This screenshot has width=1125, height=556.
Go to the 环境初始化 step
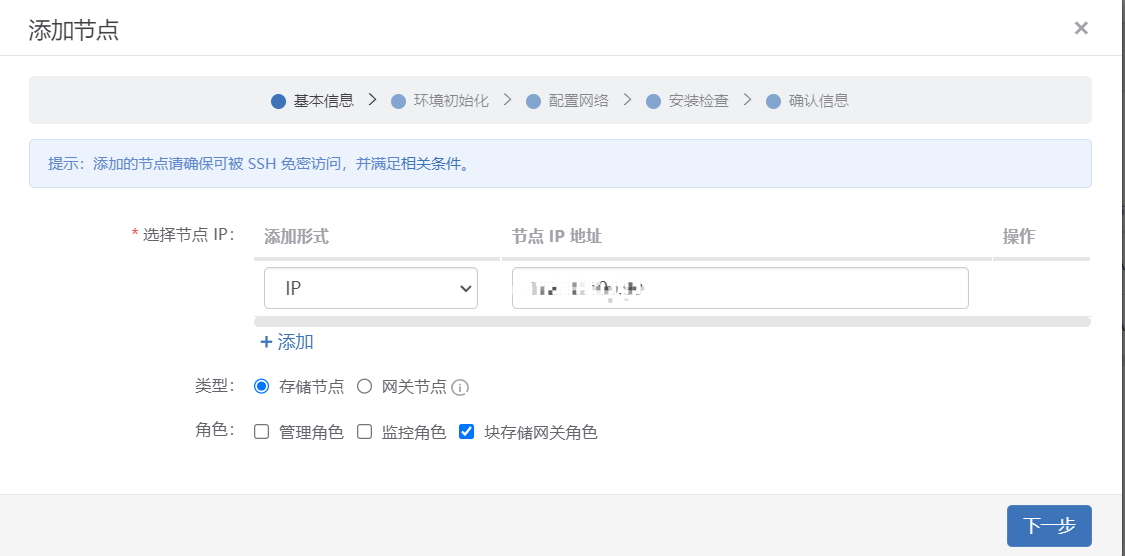tap(440, 100)
